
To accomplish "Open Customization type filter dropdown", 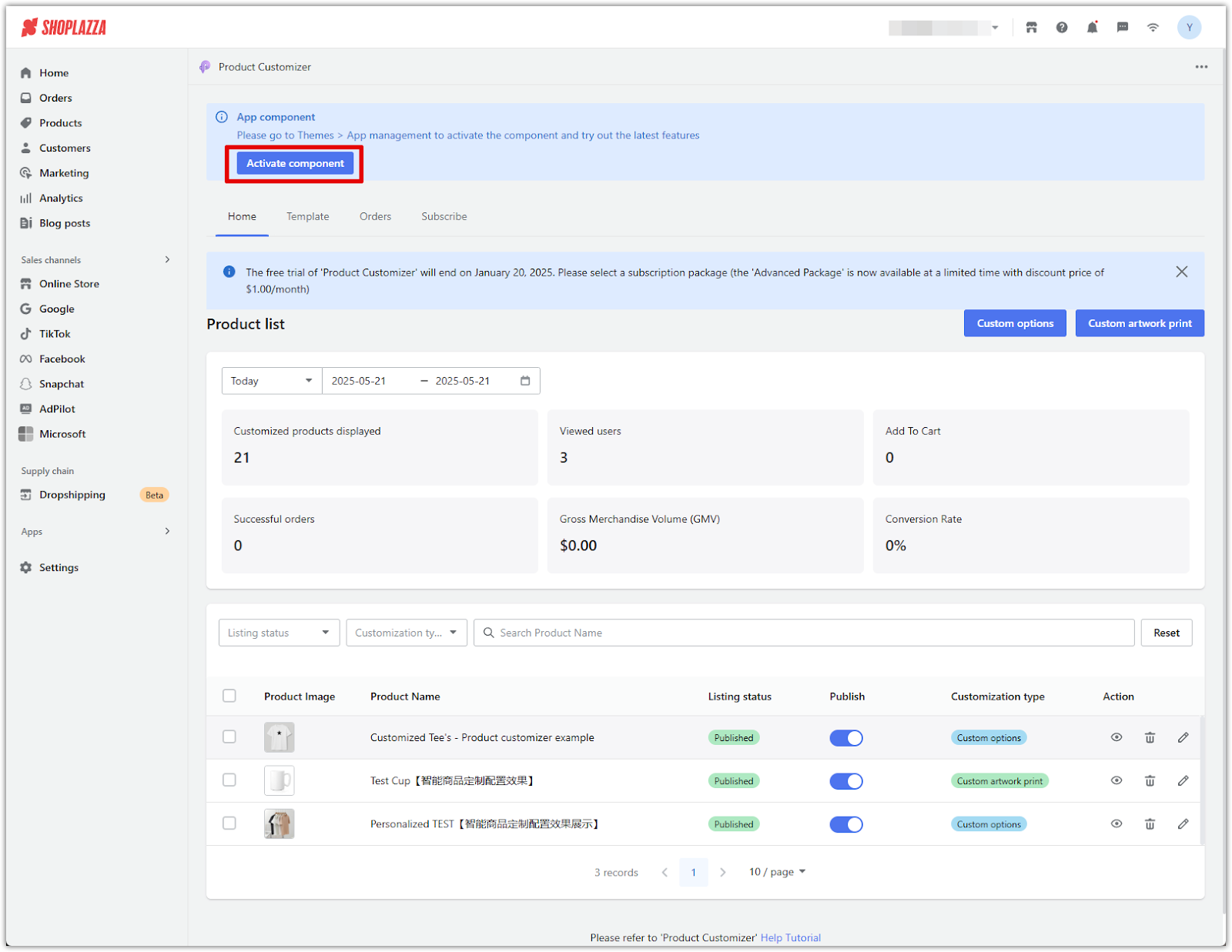I will pos(407,633).
